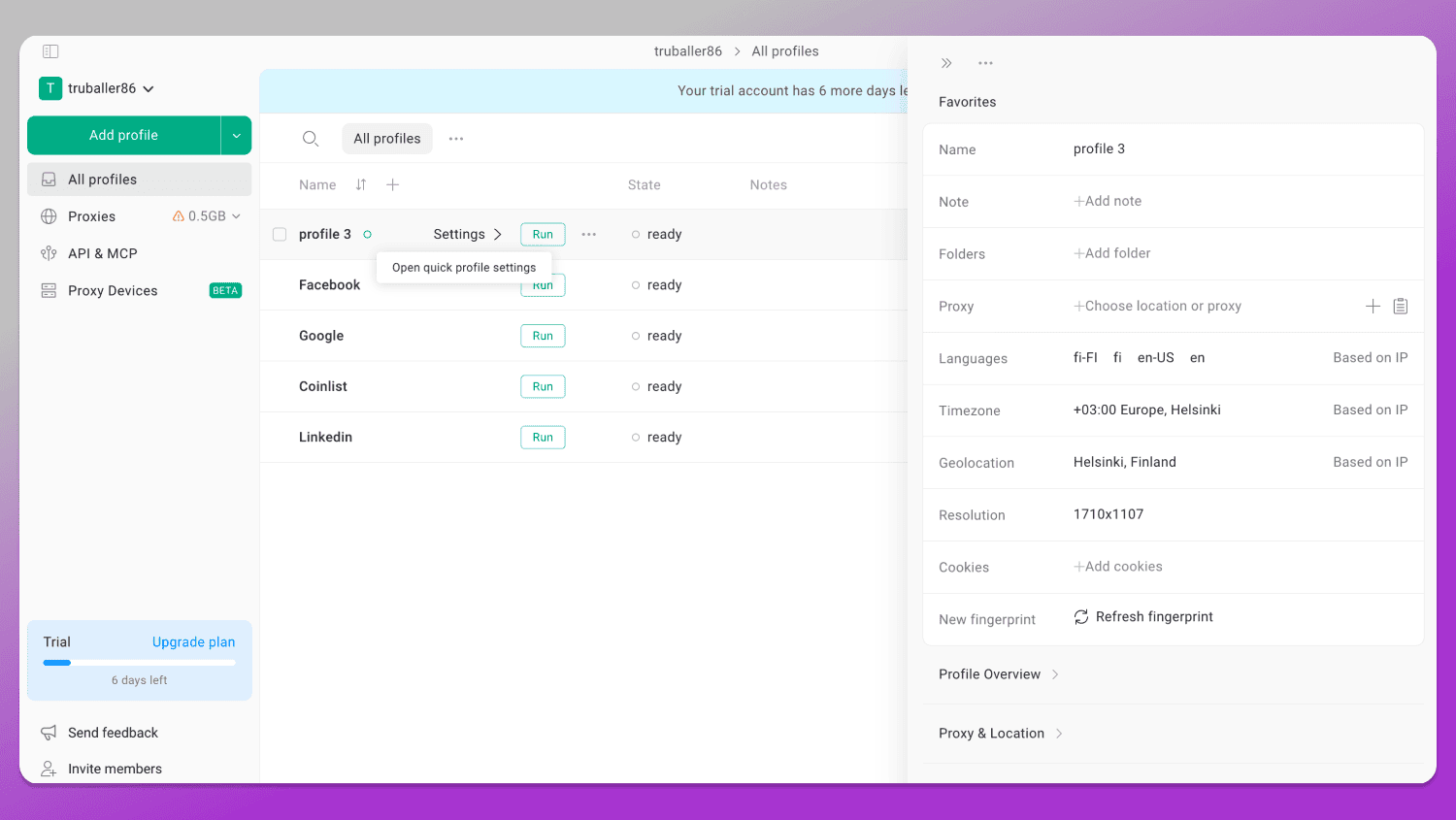The image size is (1456, 820).
Task: Expand the Proxy & Location section
Action: pyautogui.click(x=1001, y=734)
